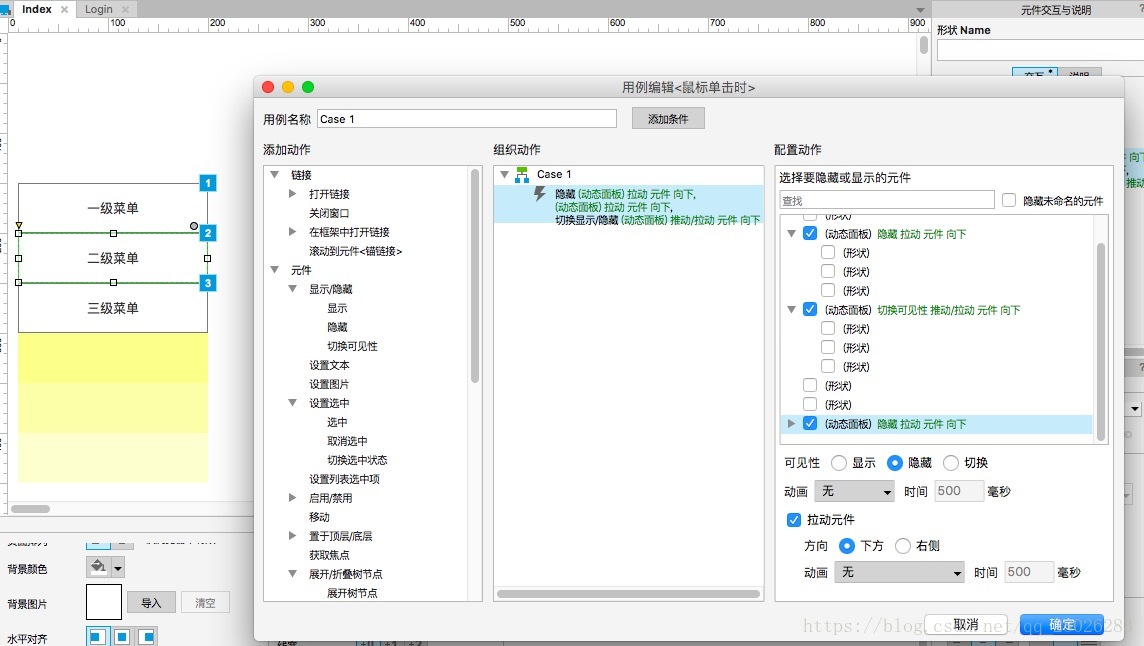Click the visibility 时间 500 field
Screen dimensions: 1144x646
click(x=959, y=491)
